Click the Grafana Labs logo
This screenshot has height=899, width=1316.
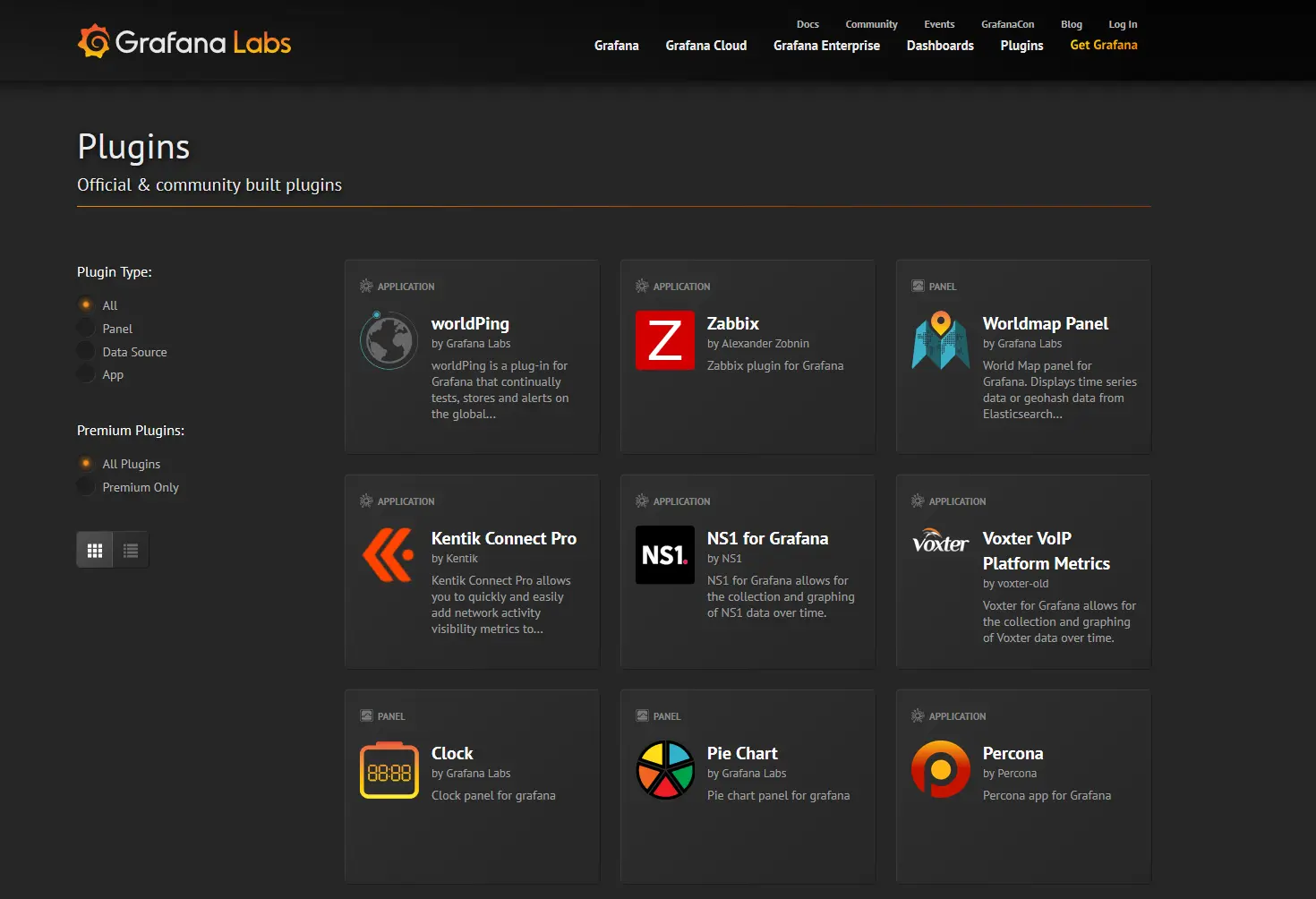click(x=184, y=42)
